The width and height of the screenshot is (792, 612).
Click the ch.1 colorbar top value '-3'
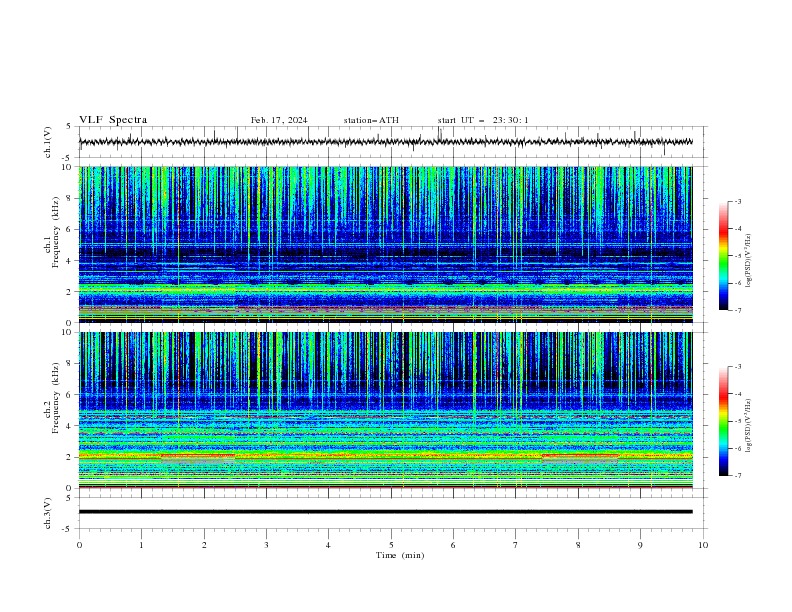738,201
